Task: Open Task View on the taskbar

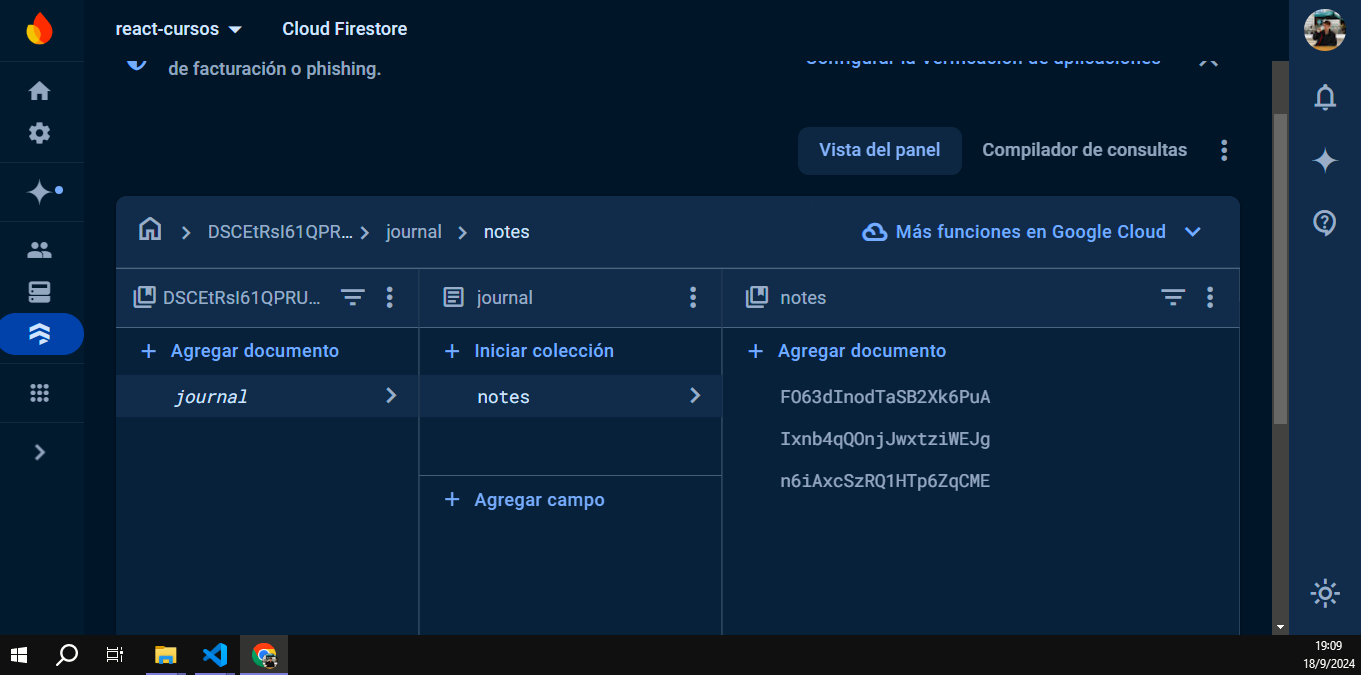Action: 115,655
